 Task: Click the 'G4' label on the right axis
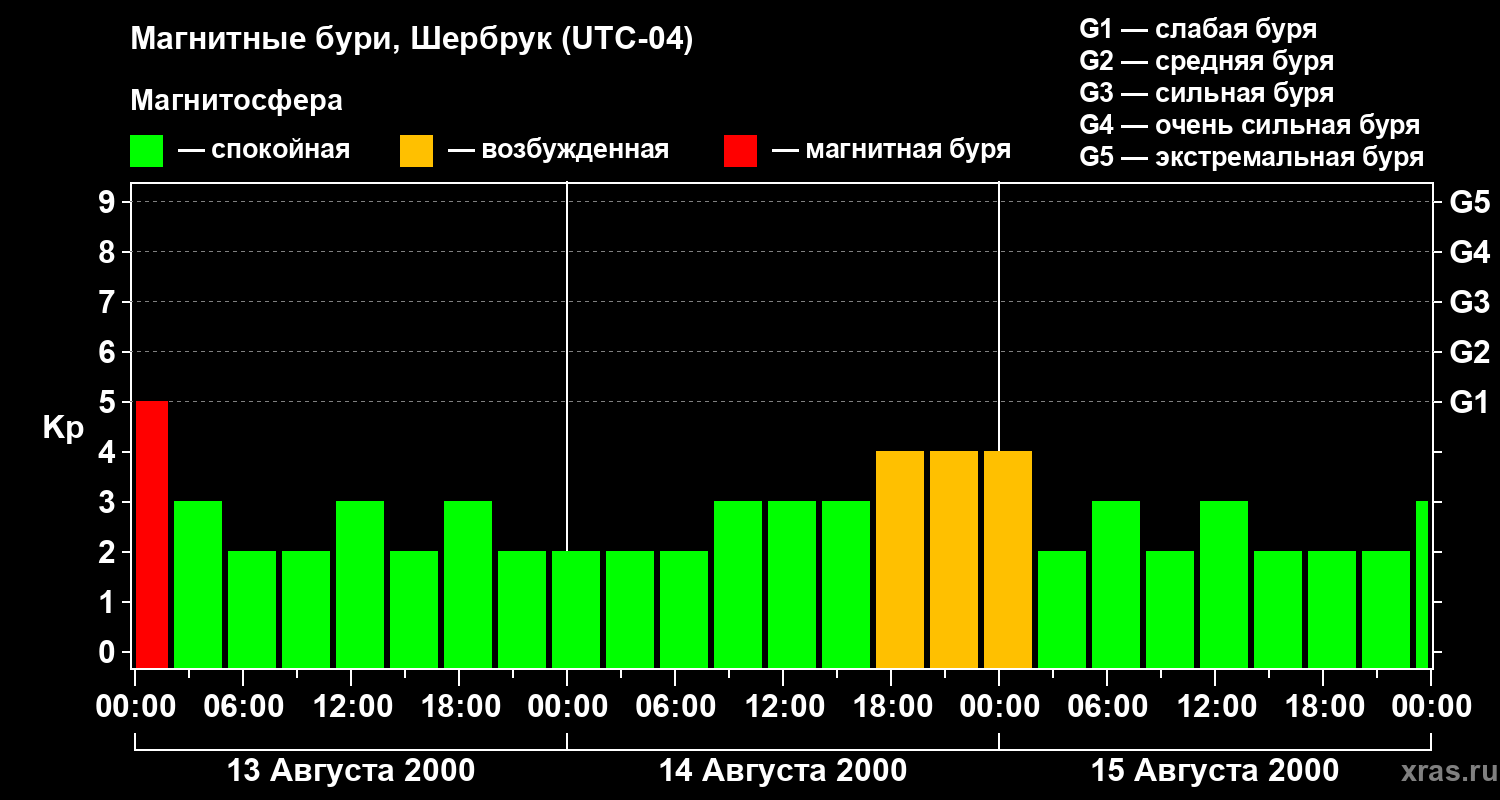(1469, 252)
